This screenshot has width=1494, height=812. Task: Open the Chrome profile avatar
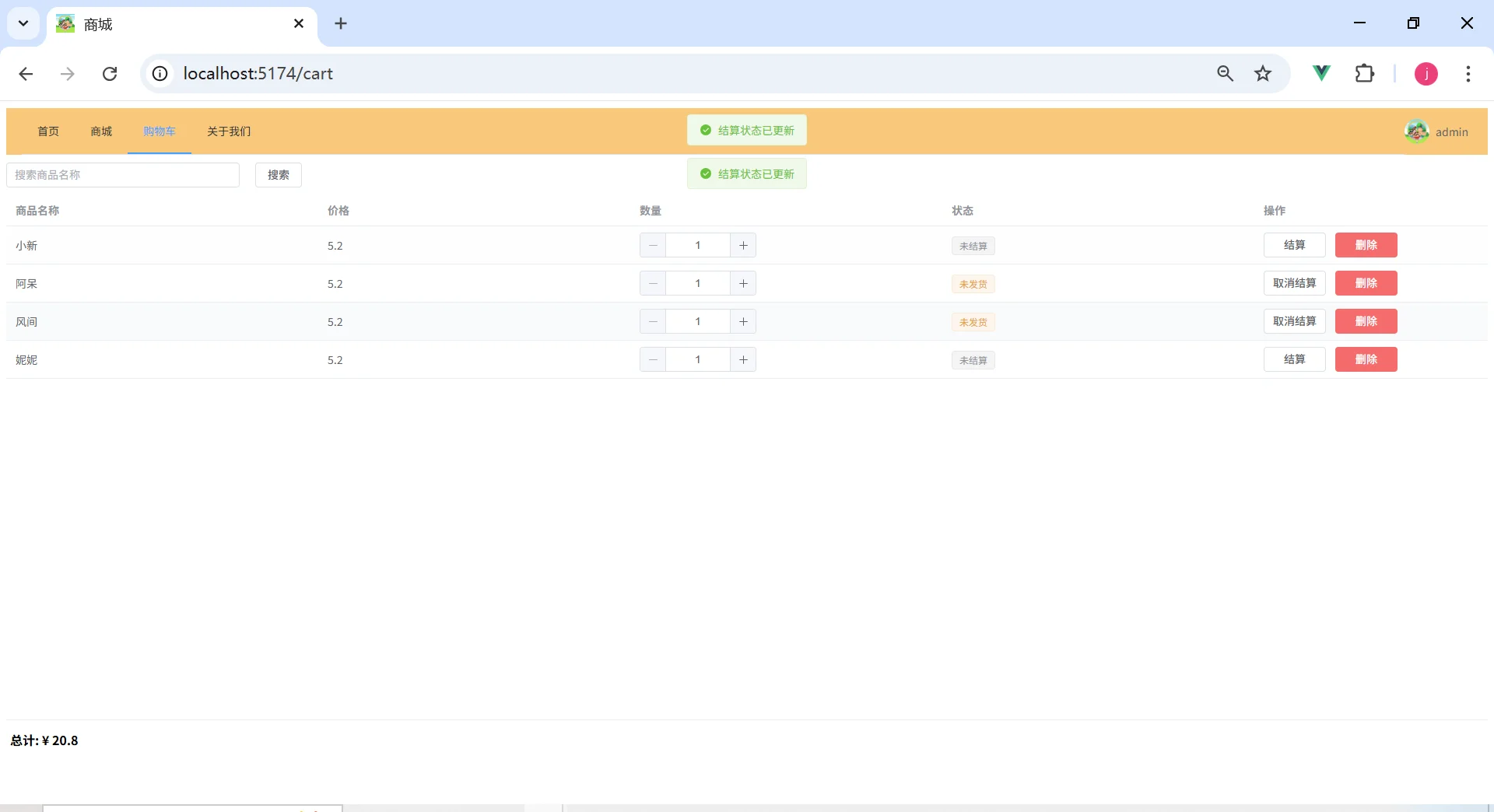point(1426,74)
